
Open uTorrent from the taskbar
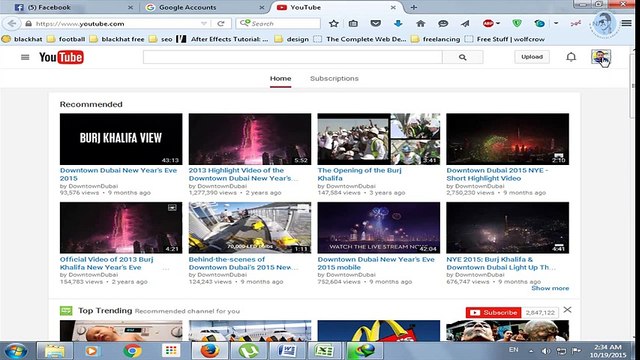[x=249, y=351]
